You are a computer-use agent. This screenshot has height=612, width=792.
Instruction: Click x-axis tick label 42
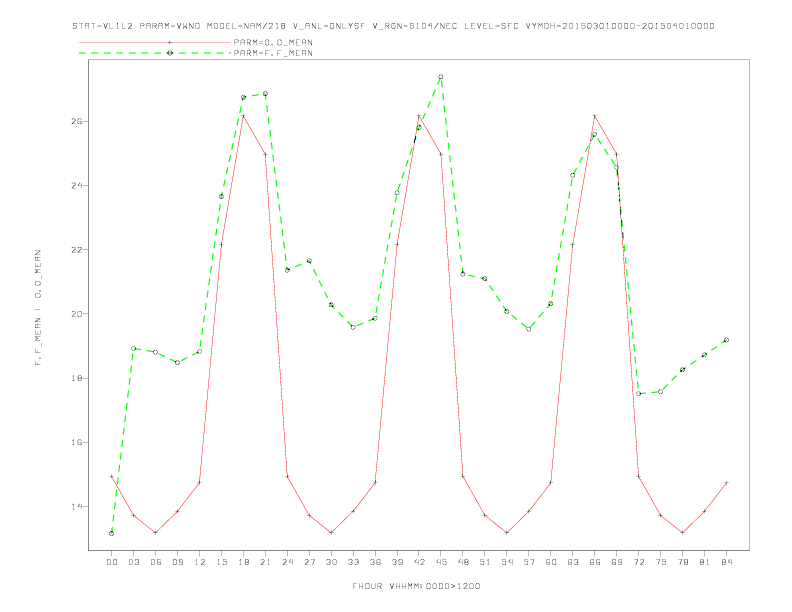[x=419, y=562]
